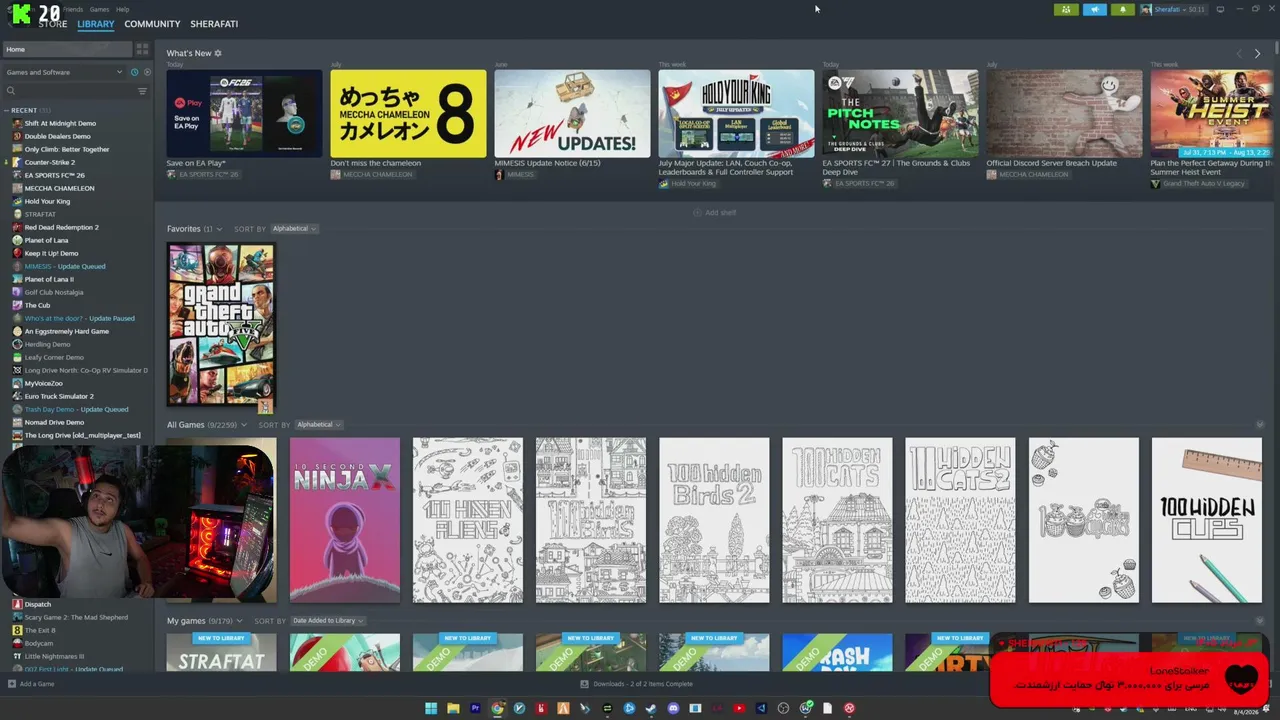Viewport: 1280px width, 720px height.
Task: Click the Steam taskbar icon
Action: tap(651, 708)
